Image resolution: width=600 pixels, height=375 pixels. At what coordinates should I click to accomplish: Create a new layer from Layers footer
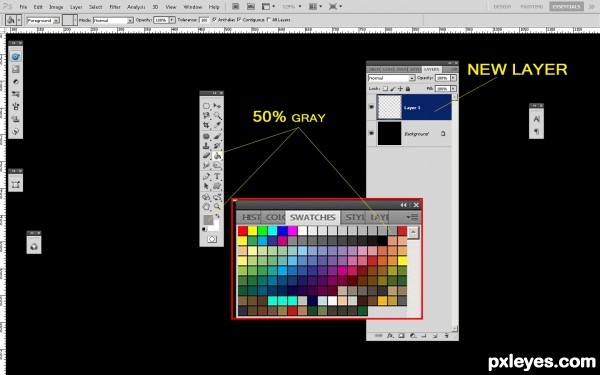pyautogui.click(x=435, y=336)
